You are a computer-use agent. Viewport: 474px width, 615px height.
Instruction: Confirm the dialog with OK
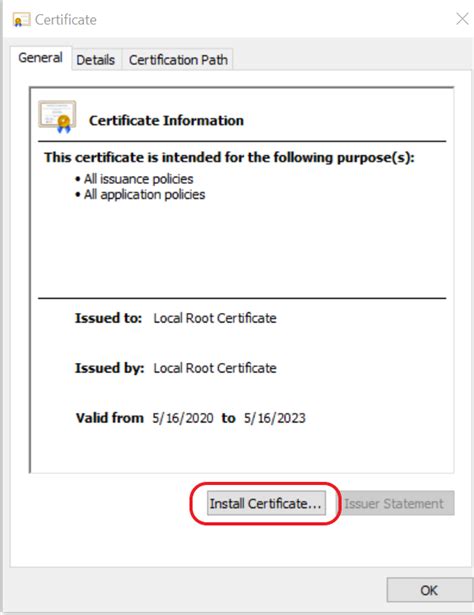pyautogui.click(x=430, y=590)
